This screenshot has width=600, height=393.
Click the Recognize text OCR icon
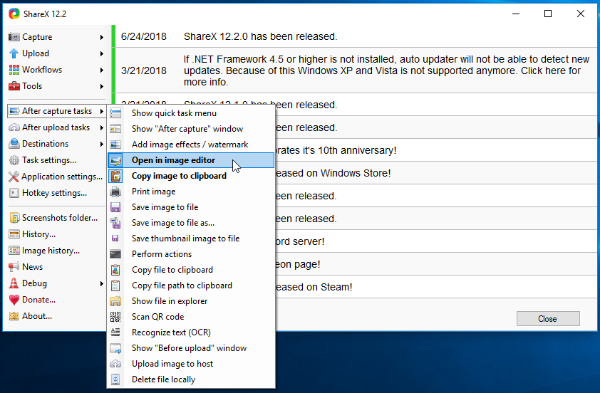116,332
